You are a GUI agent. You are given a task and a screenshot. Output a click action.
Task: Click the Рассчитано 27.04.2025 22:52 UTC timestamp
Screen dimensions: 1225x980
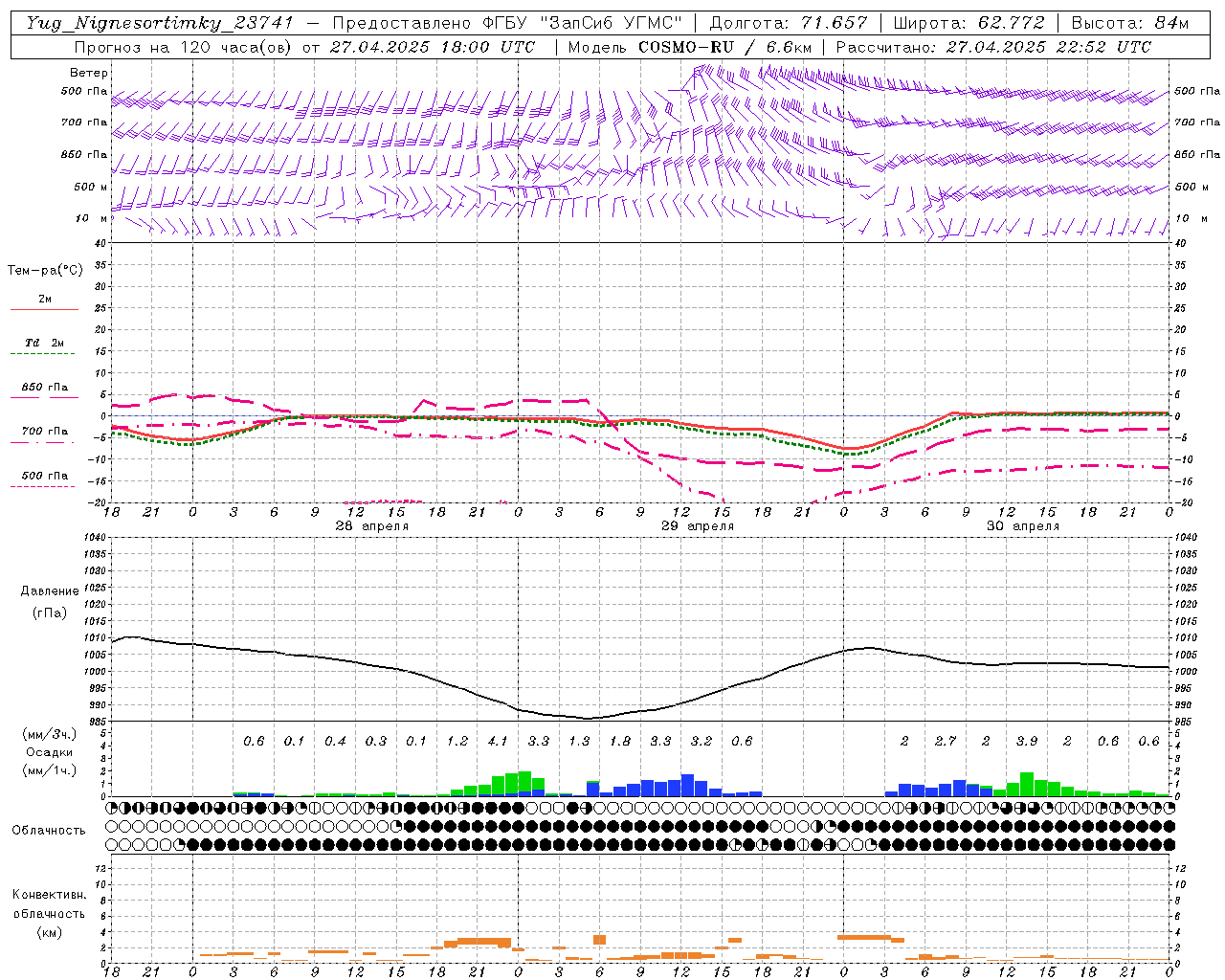coord(993,47)
